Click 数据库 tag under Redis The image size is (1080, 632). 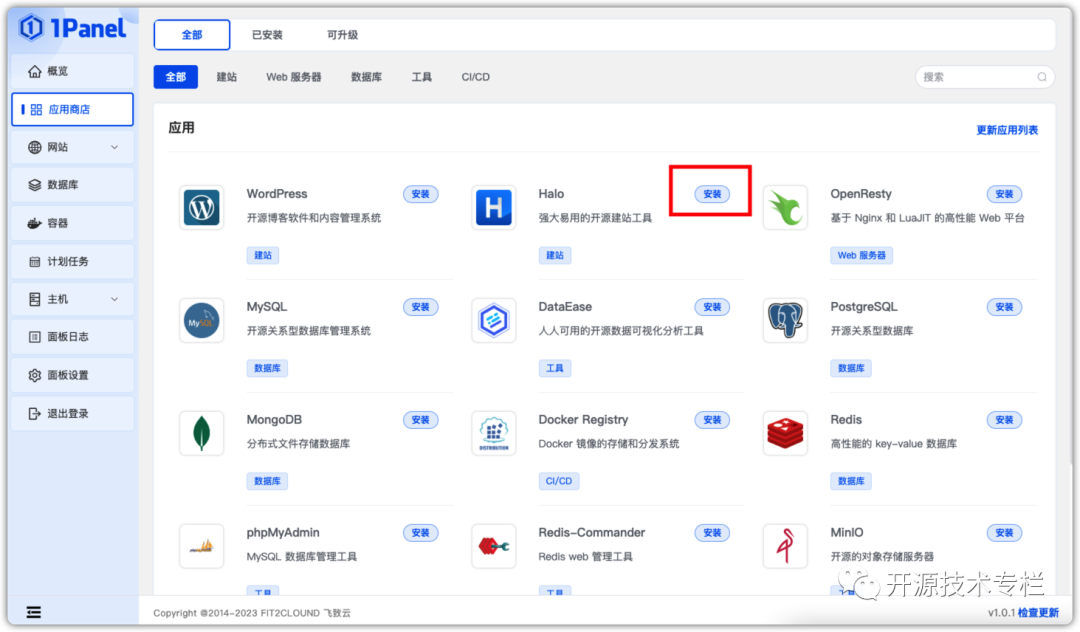(x=851, y=481)
